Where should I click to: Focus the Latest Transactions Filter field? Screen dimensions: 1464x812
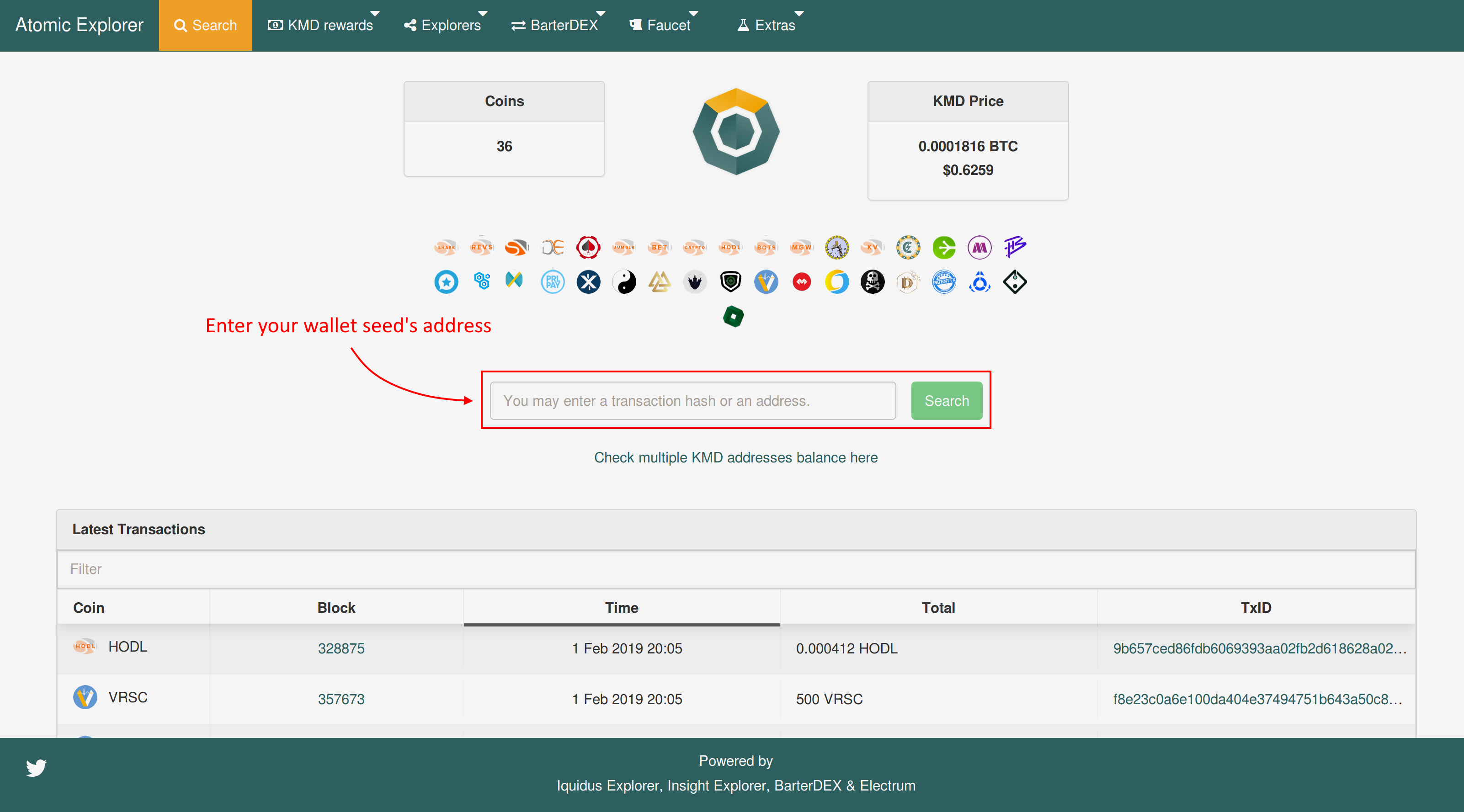coord(735,569)
